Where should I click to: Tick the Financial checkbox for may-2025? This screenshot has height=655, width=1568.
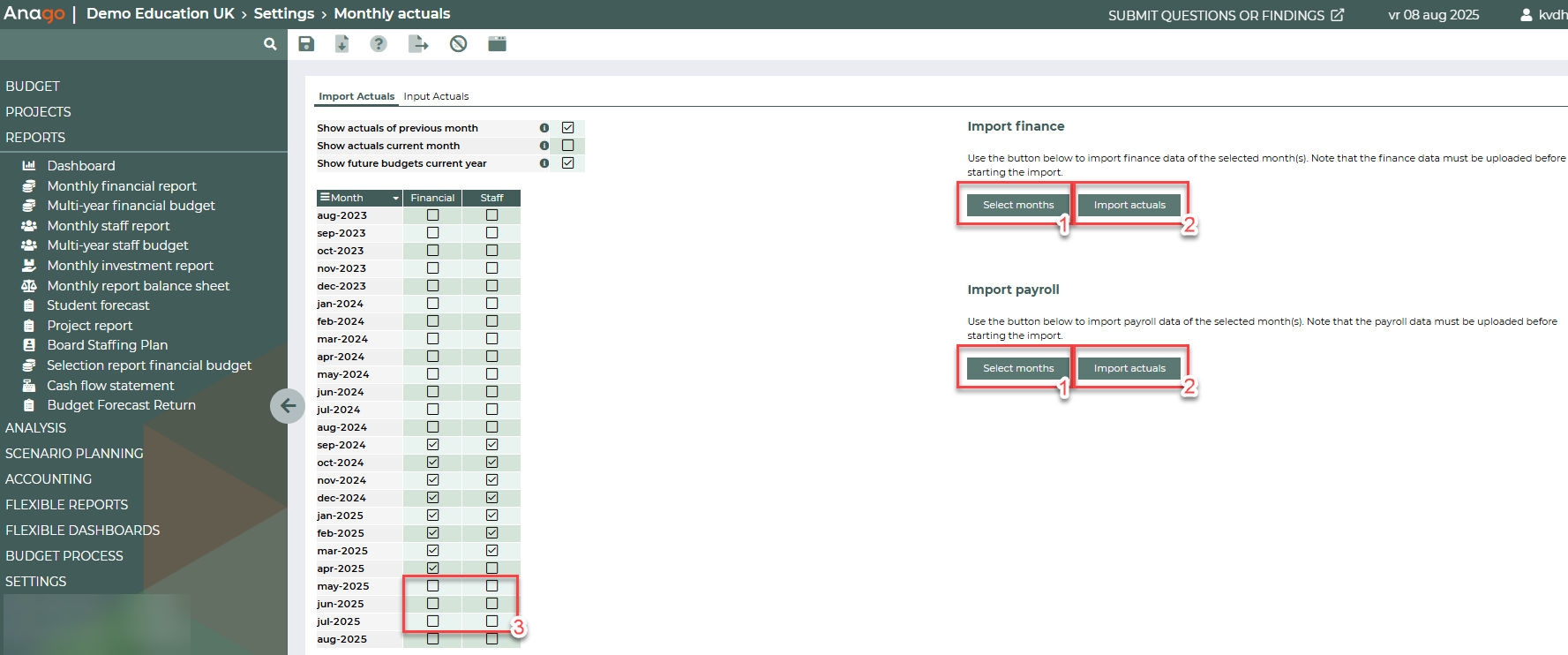pyautogui.click(x=432, y=586)
